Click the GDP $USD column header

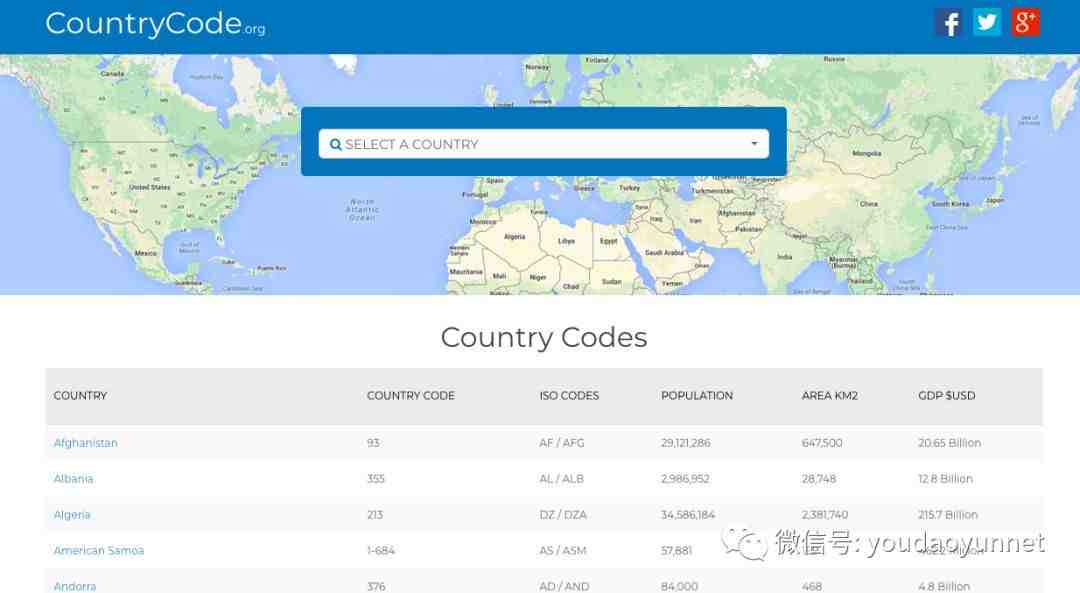(946, 396)
